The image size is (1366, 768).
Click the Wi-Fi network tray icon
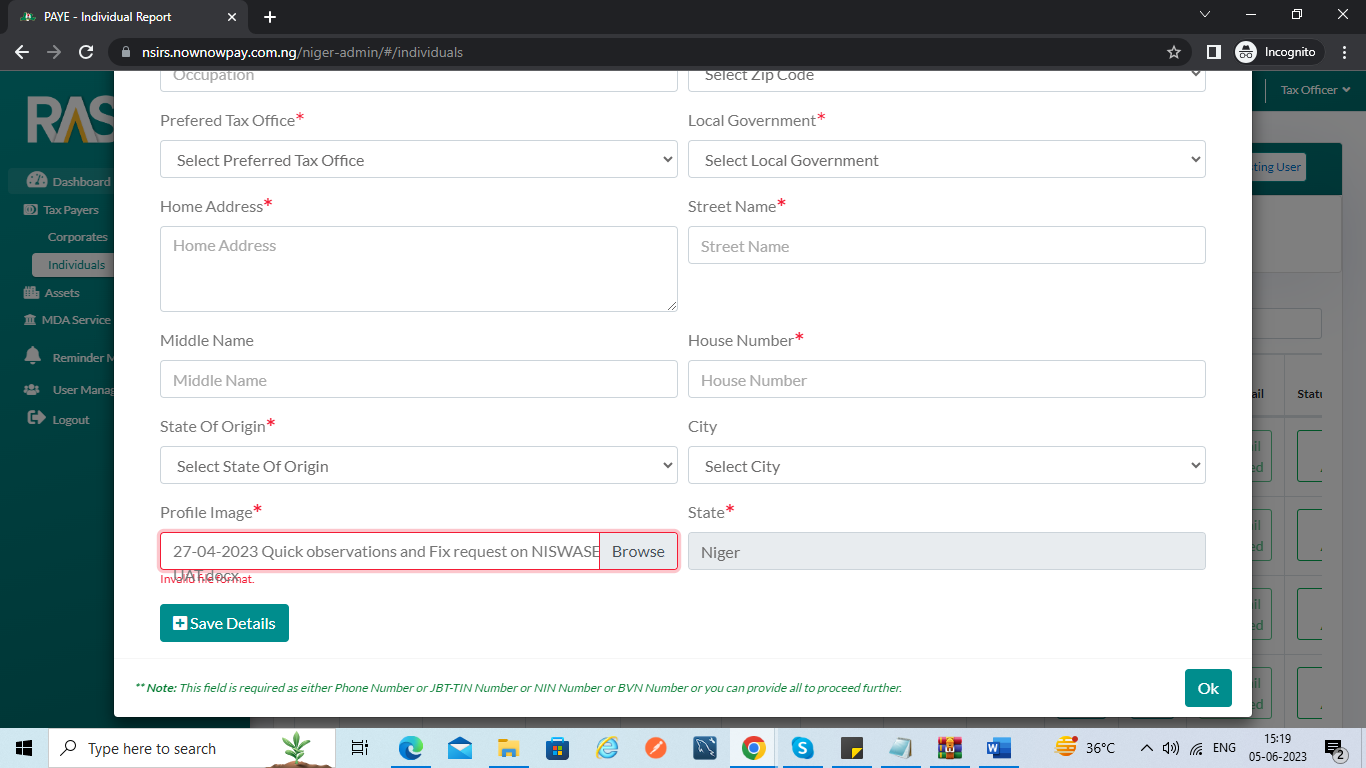coord(1197,748)
